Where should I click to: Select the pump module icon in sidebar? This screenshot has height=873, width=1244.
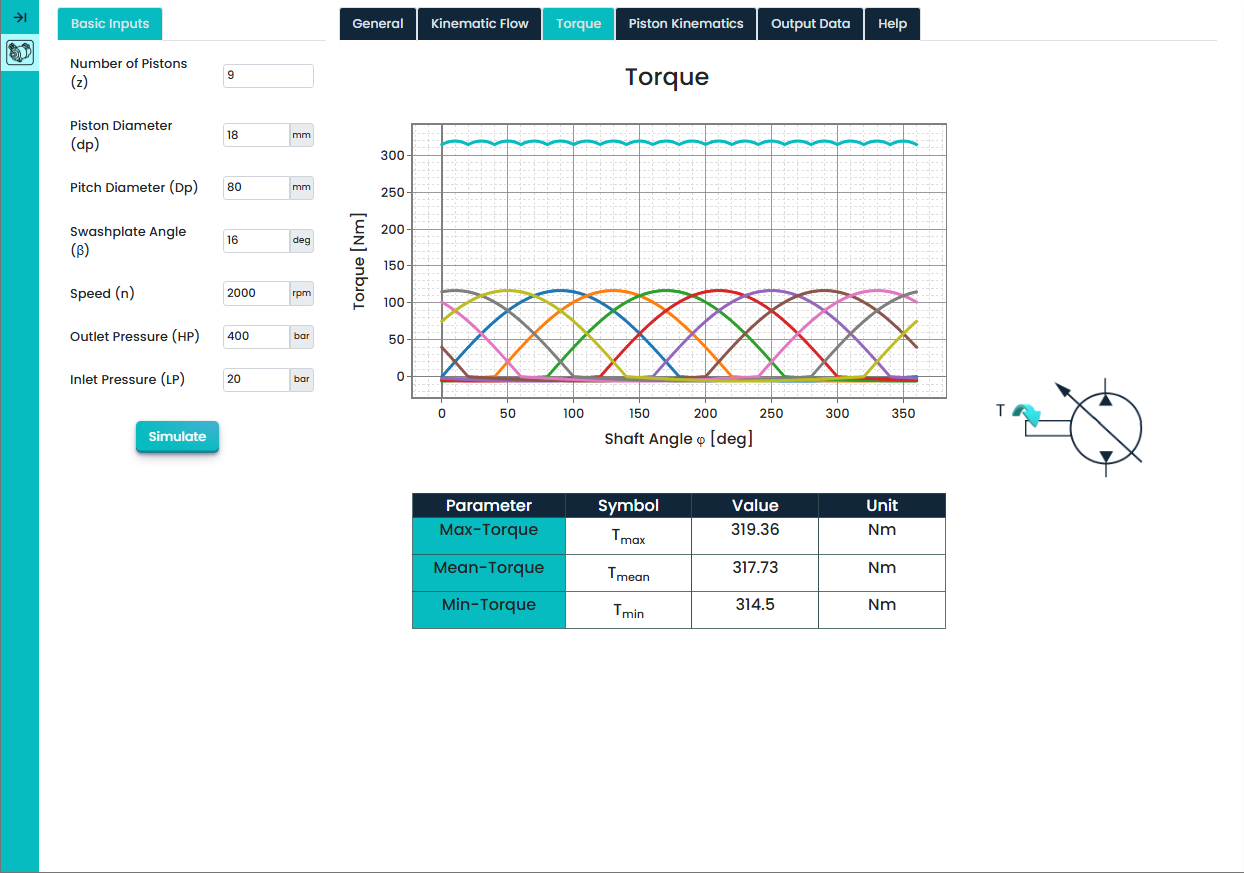[x=19, y=52]
